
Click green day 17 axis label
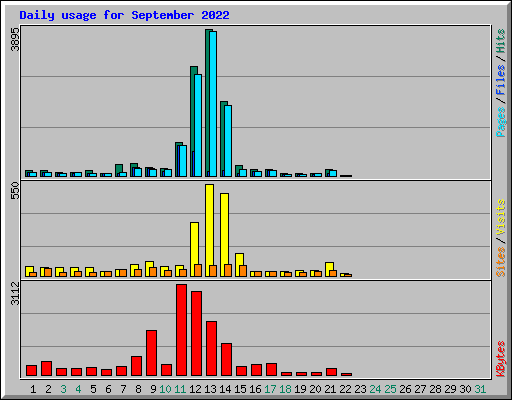pyautogui.click(x=270, y=389)
